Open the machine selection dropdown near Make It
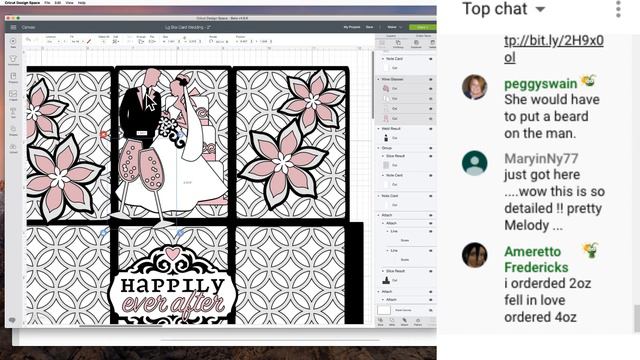This screenshot has height=360, width=640. 394,27
